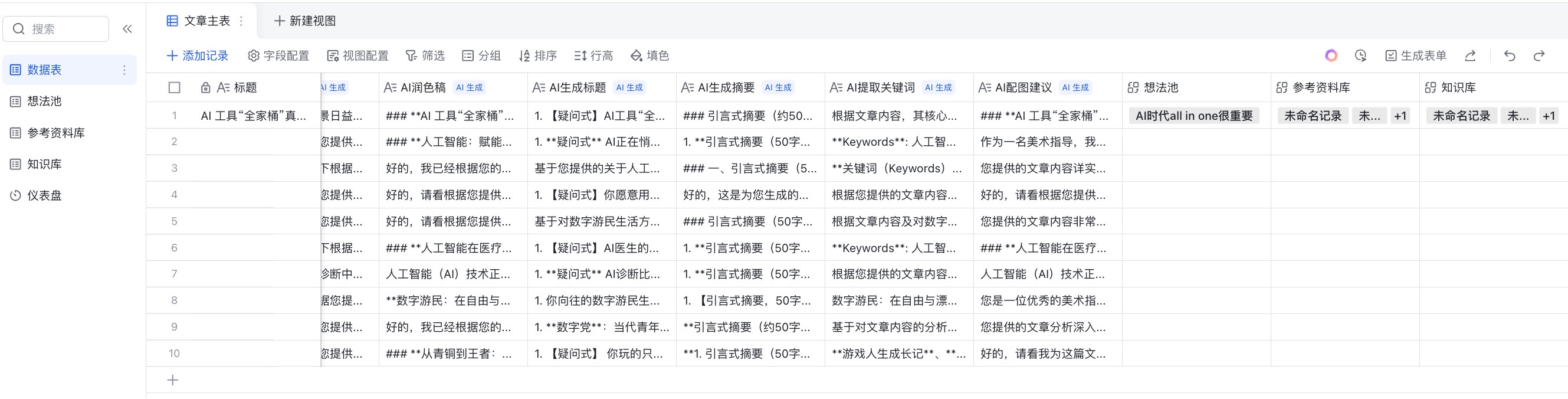Click the redo arrow icon
The image size is (1568, 399).
click(x=1539, y=56)
